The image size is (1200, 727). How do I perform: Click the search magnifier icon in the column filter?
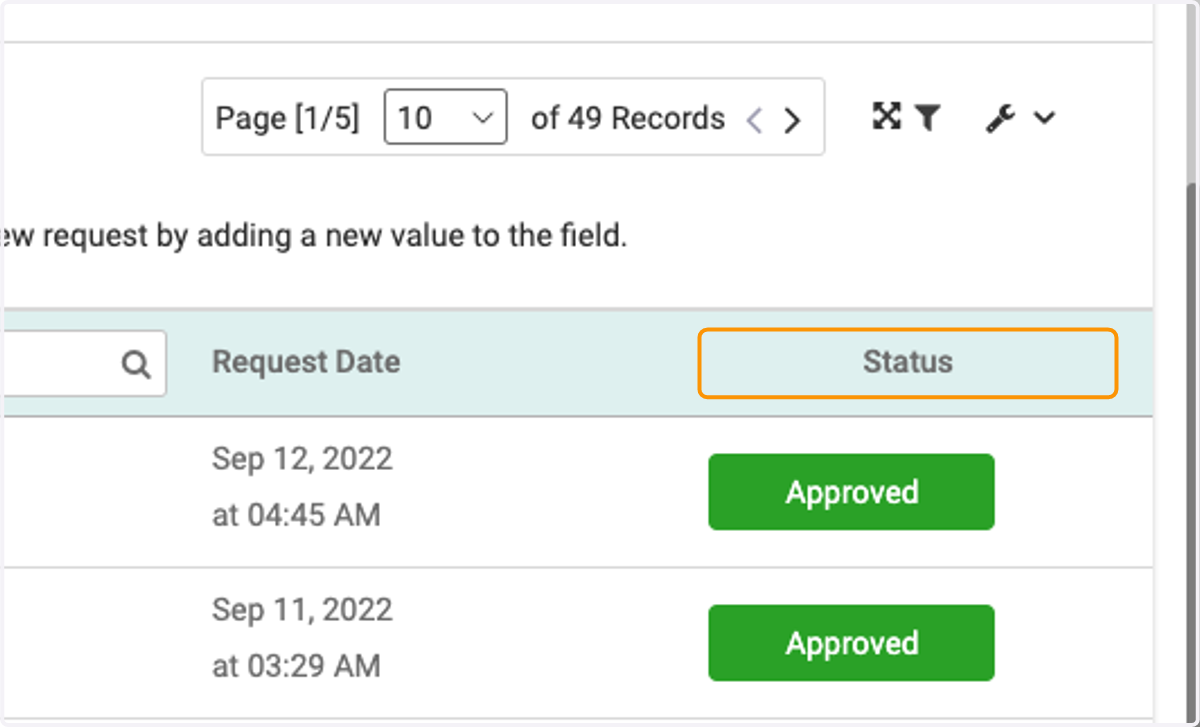point(135,364)
